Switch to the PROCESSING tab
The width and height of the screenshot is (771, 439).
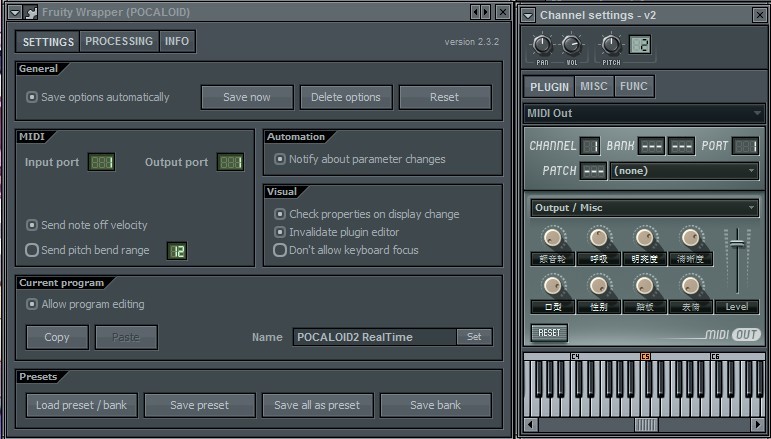119,41
